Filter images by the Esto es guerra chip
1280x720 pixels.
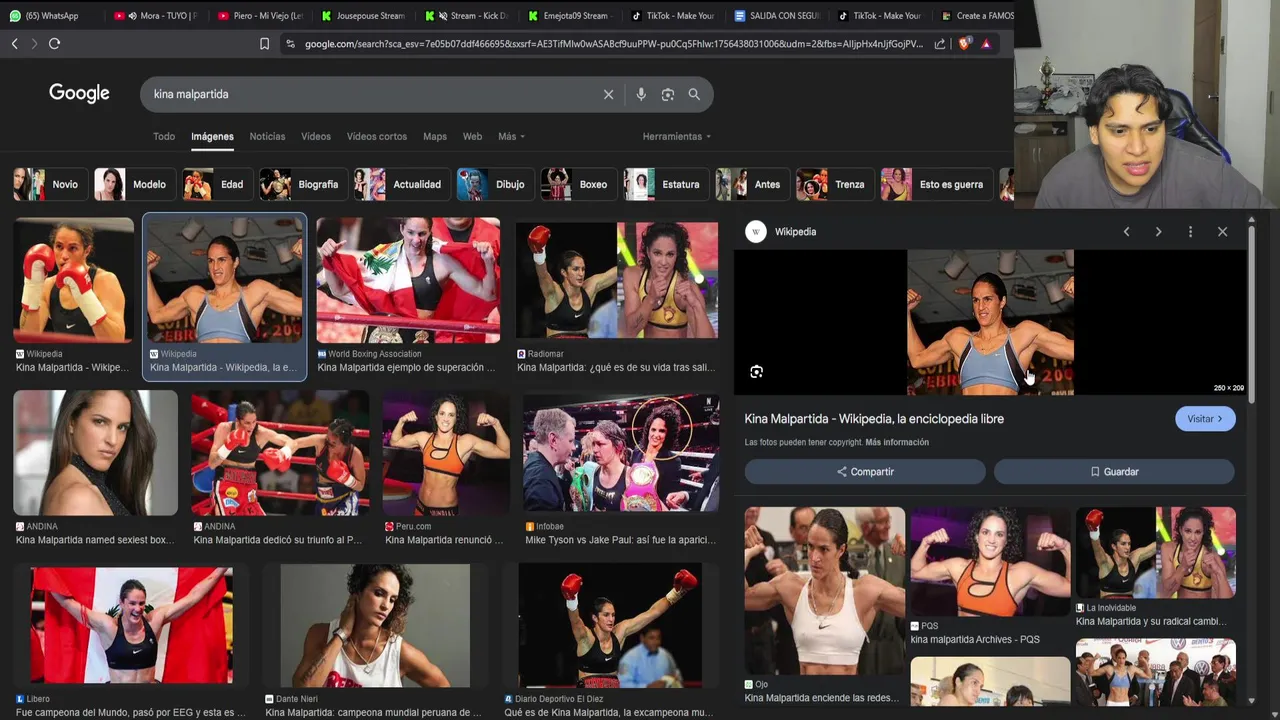(x=937, y=185)
